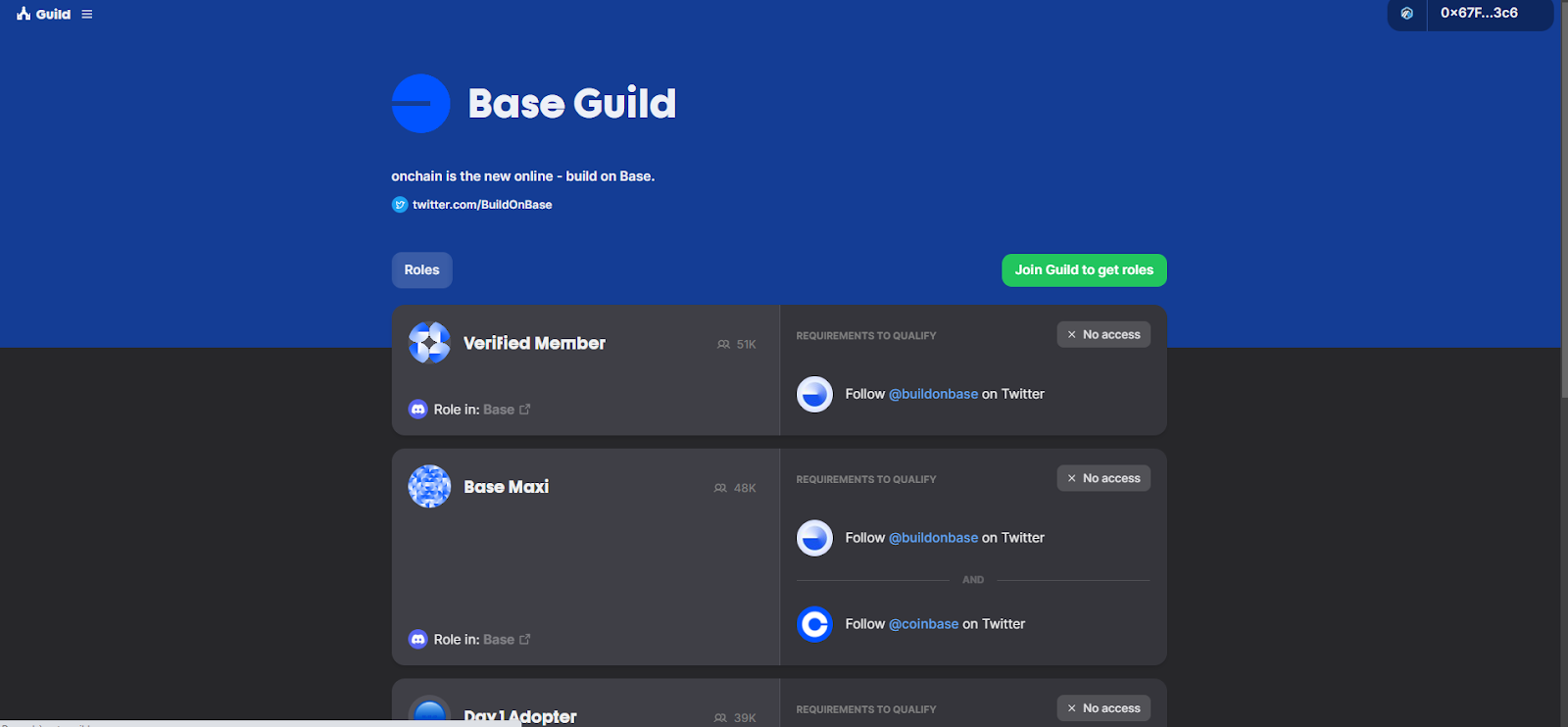This screenshot has height=727, width=1568.
Task: Click Join Guild to get roles
Action: pyautogui.click(x=1084, y=270)
